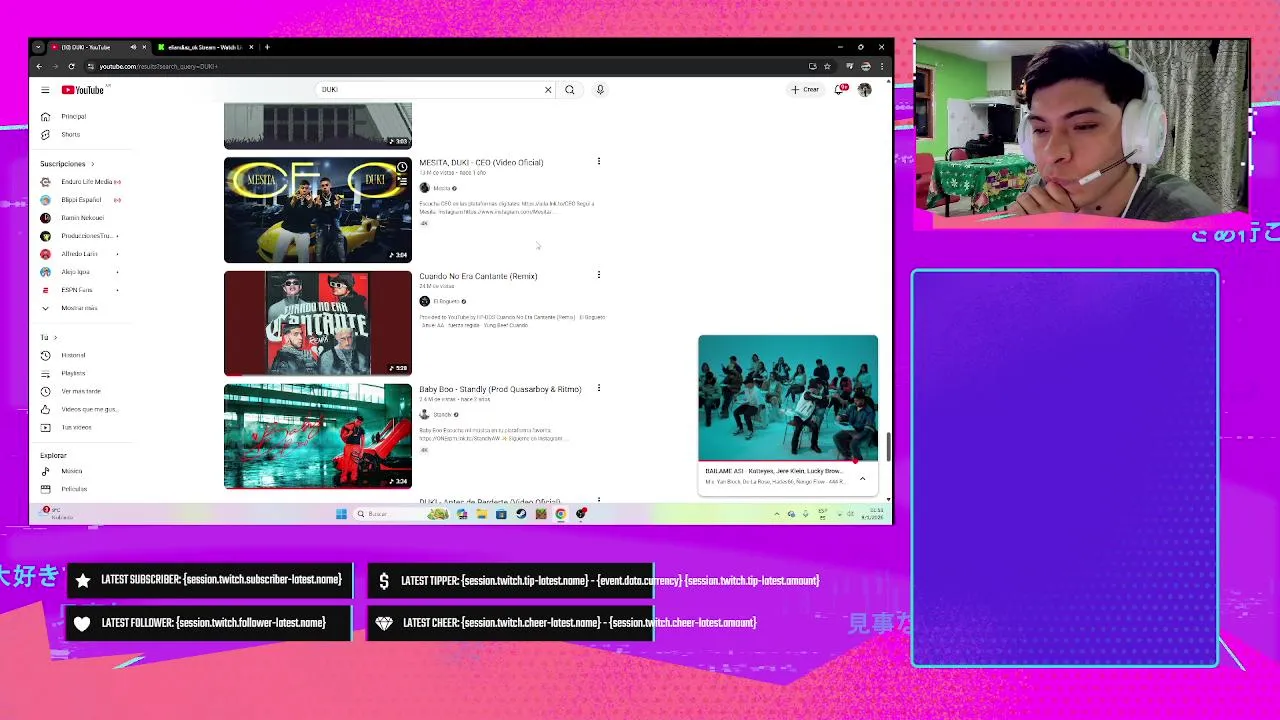Expand the Suscripciones section chevron
The height and width of the screenshot is (720, 1280).
tap(92, 164)
